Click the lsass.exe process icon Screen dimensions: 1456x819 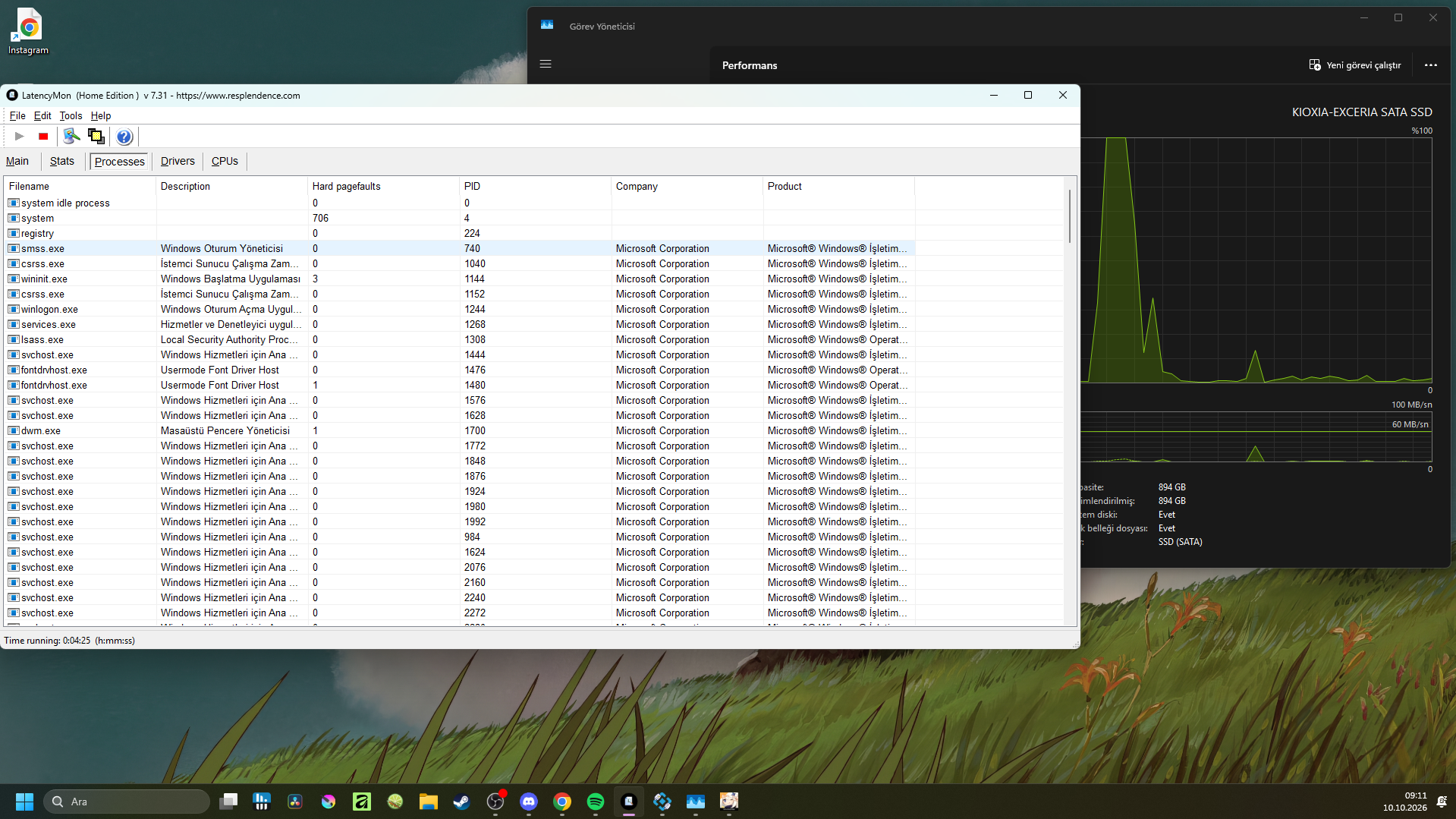click(14, 339)
